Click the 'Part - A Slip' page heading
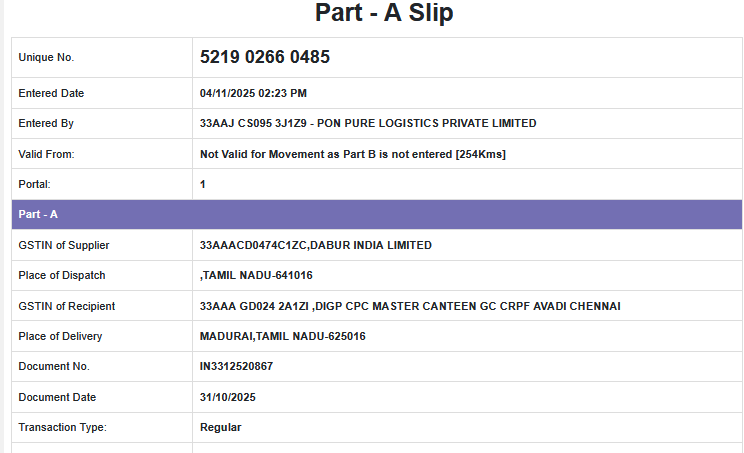The width and height of the screenshot is (744, 453). point(385,13)
